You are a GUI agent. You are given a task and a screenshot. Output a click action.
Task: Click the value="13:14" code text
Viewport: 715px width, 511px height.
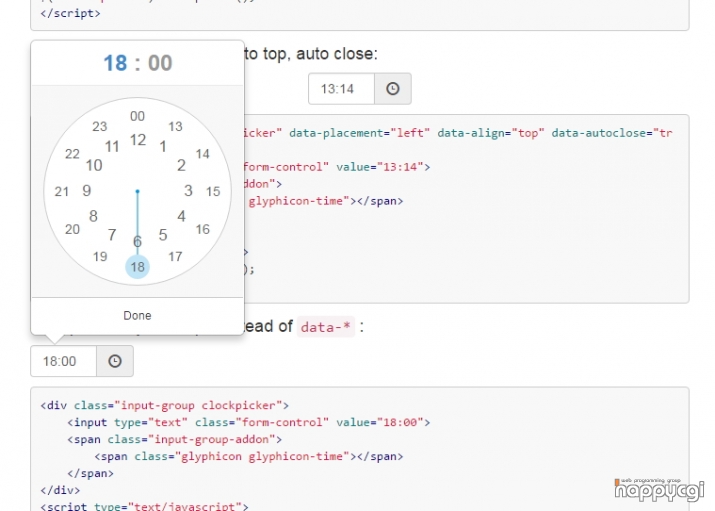[x=380, y=167]
